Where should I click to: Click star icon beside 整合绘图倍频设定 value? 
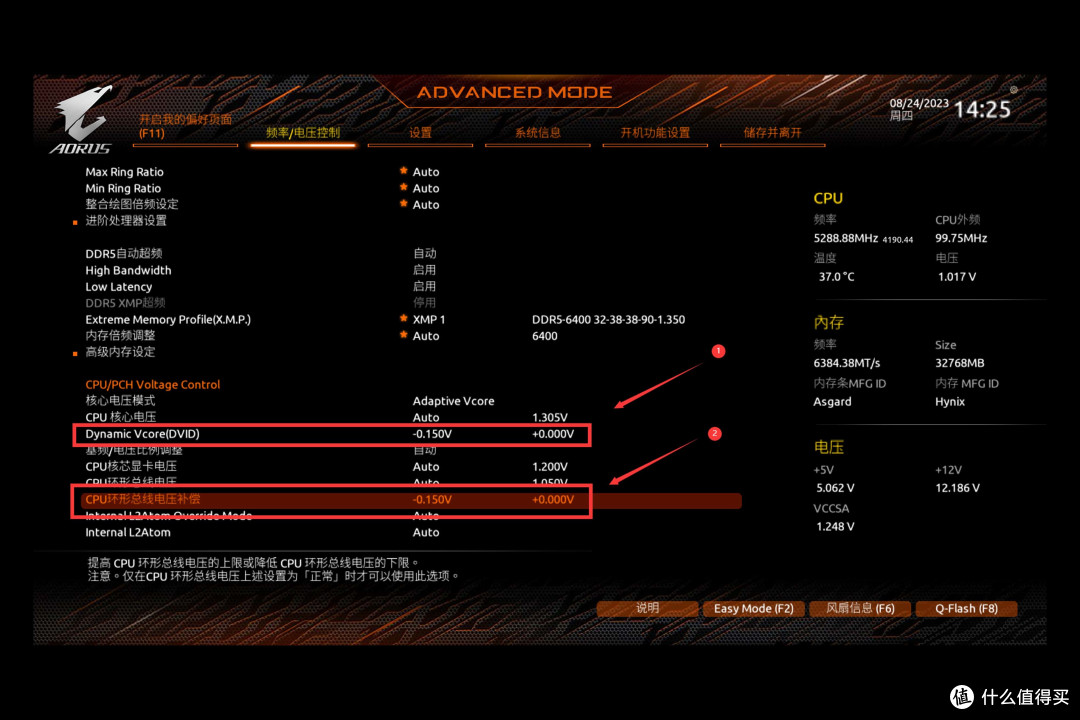(x=404, y=203)
